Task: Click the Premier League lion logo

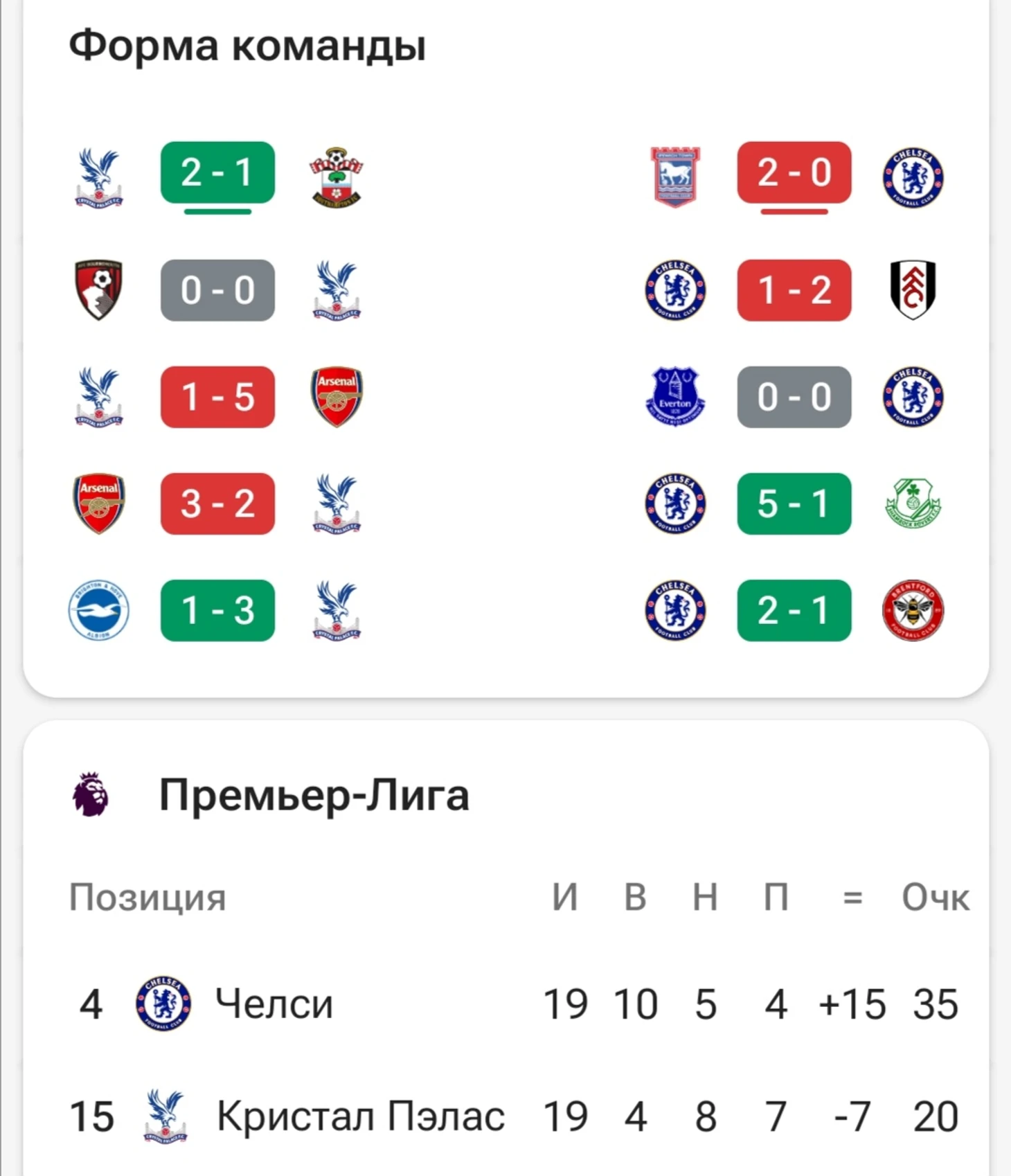Action: (91, 795)
